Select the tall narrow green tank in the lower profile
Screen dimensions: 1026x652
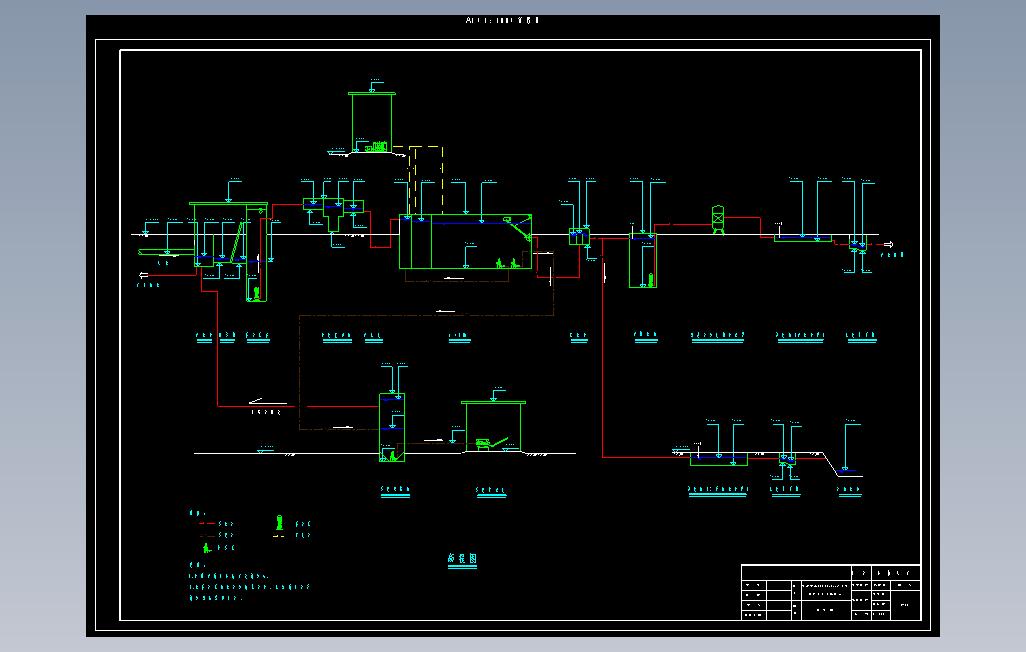coord(392,427)
